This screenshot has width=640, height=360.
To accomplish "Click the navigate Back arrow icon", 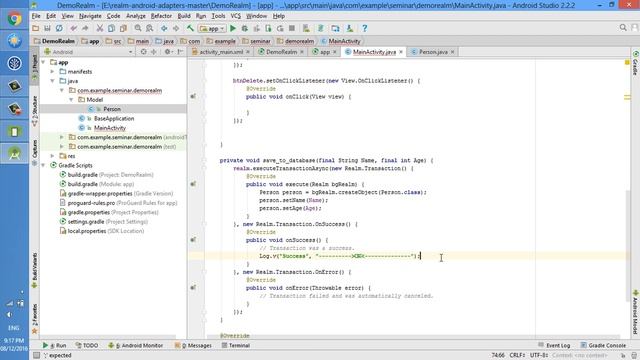I will click(164, 29).
